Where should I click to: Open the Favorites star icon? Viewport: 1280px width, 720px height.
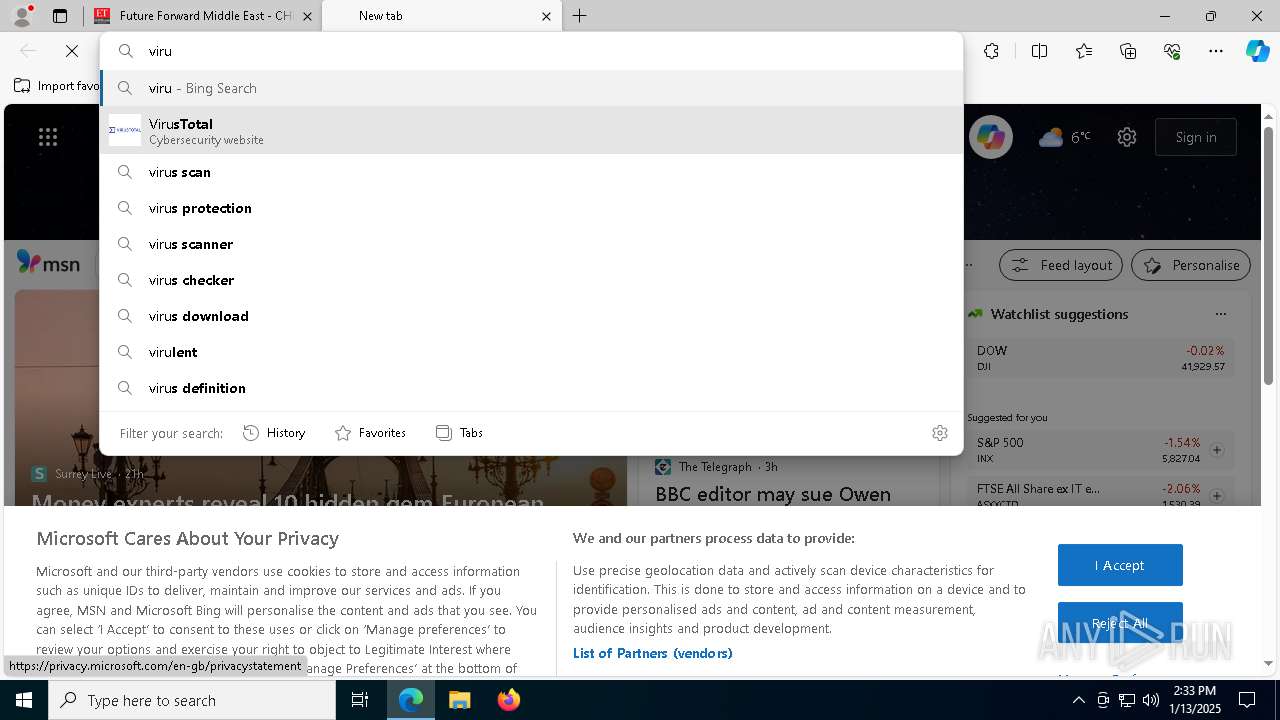click(1084, 51)
